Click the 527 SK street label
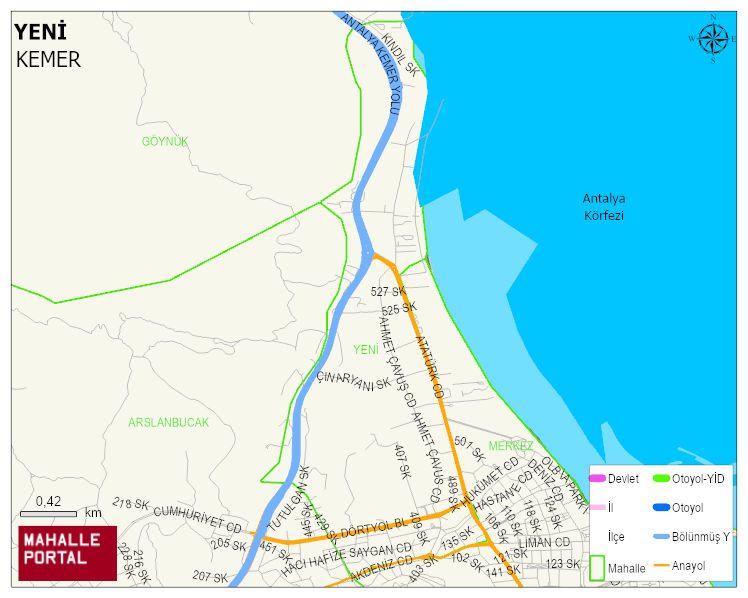The width and height of the screenshot is (748, 598). click(388, 290)
